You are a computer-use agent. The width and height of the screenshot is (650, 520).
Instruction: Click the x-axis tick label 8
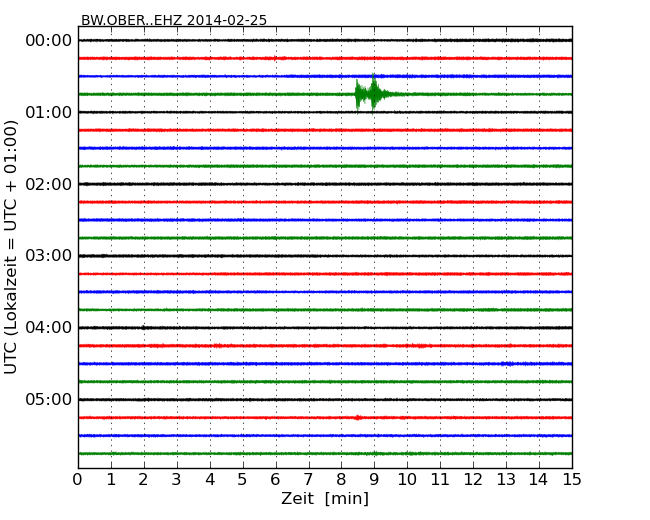341,480
